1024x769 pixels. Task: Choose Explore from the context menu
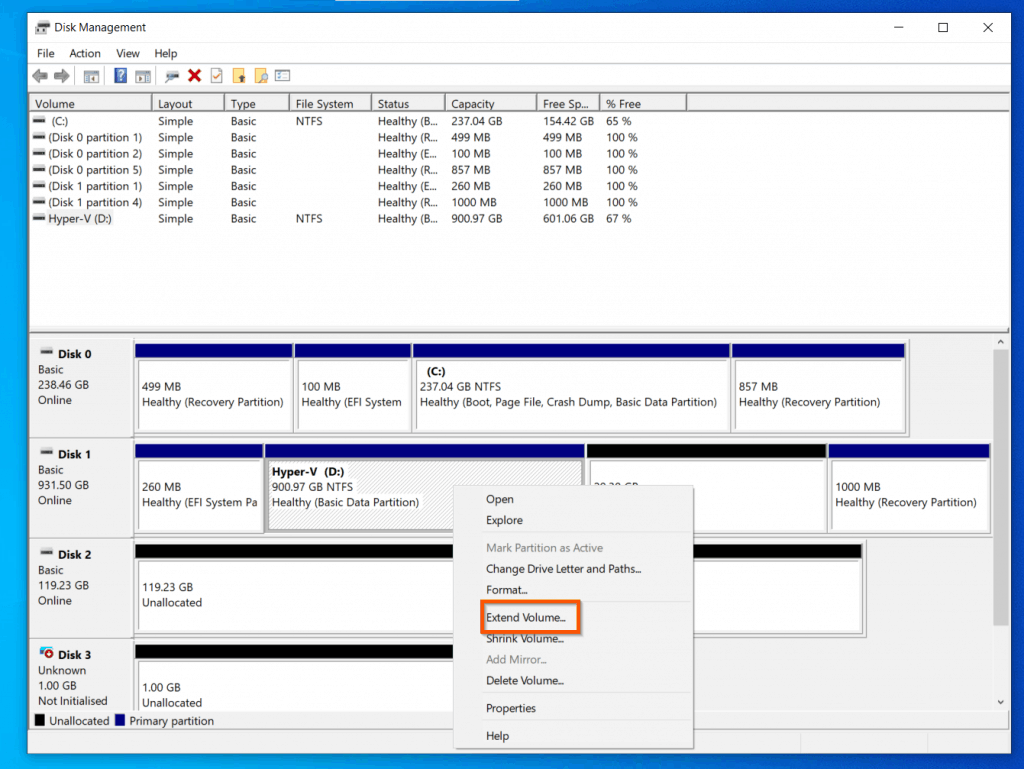(x=573, y=520)
